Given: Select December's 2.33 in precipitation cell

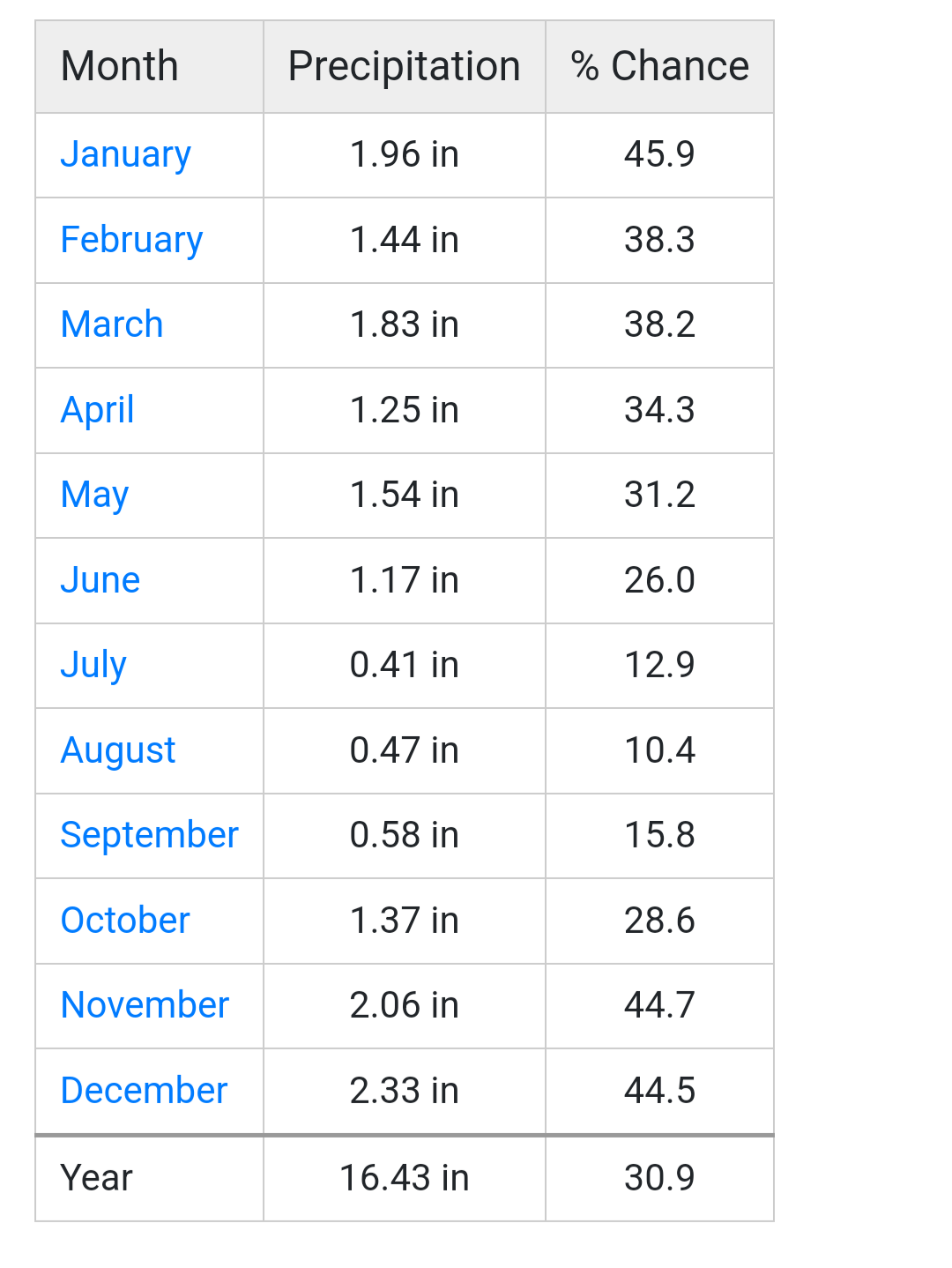Looking at the screenshot, I should pos(405,1092).
